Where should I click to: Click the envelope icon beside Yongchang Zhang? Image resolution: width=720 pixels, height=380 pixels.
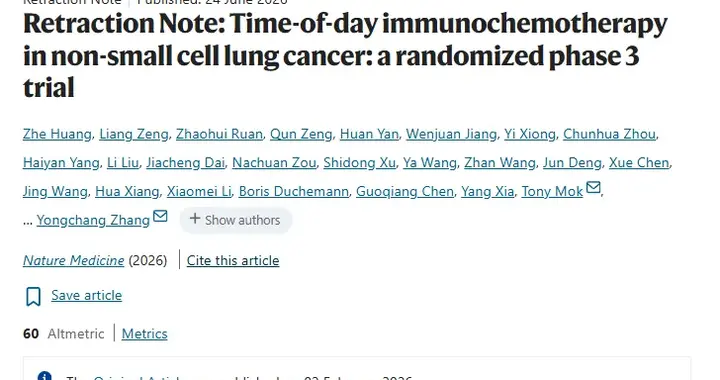tap(160, 216)
